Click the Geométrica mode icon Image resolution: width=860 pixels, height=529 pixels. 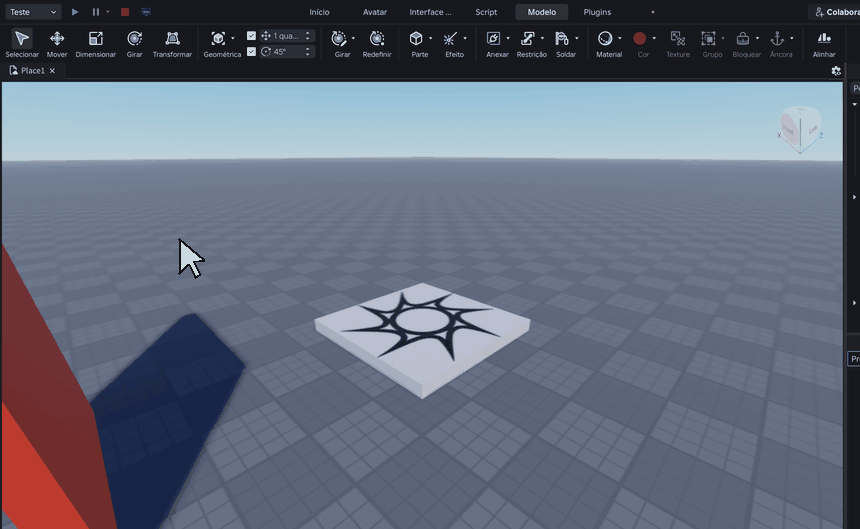pyautogui.click(x=218, y=38)
